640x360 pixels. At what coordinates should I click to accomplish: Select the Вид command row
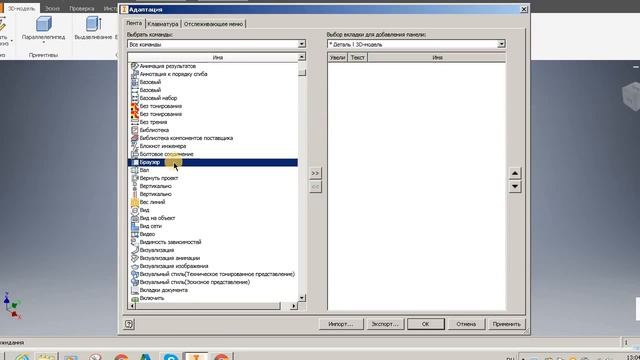click(x=213, y=210)
